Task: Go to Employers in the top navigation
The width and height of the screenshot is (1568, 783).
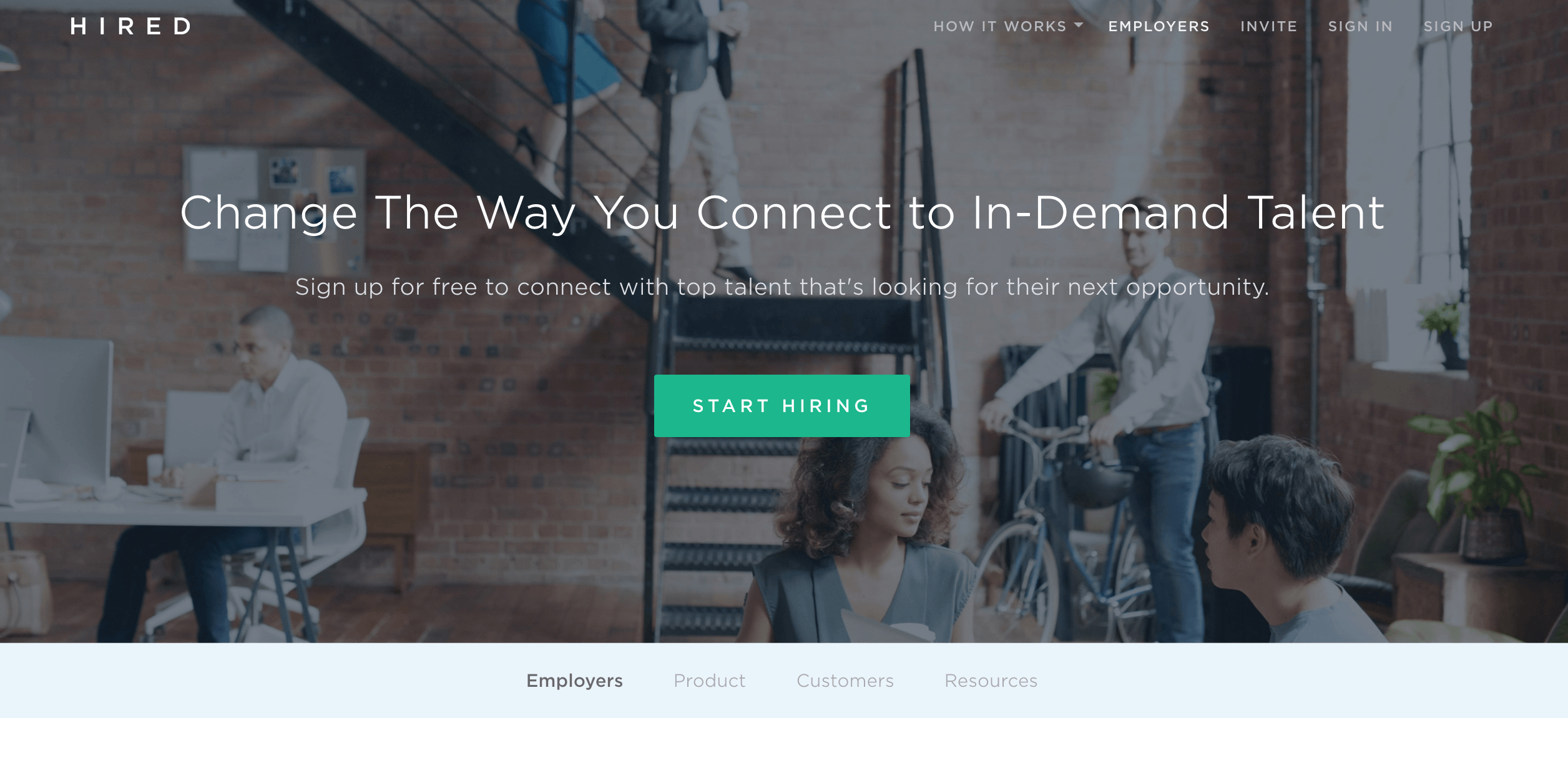Action: 1159,26
